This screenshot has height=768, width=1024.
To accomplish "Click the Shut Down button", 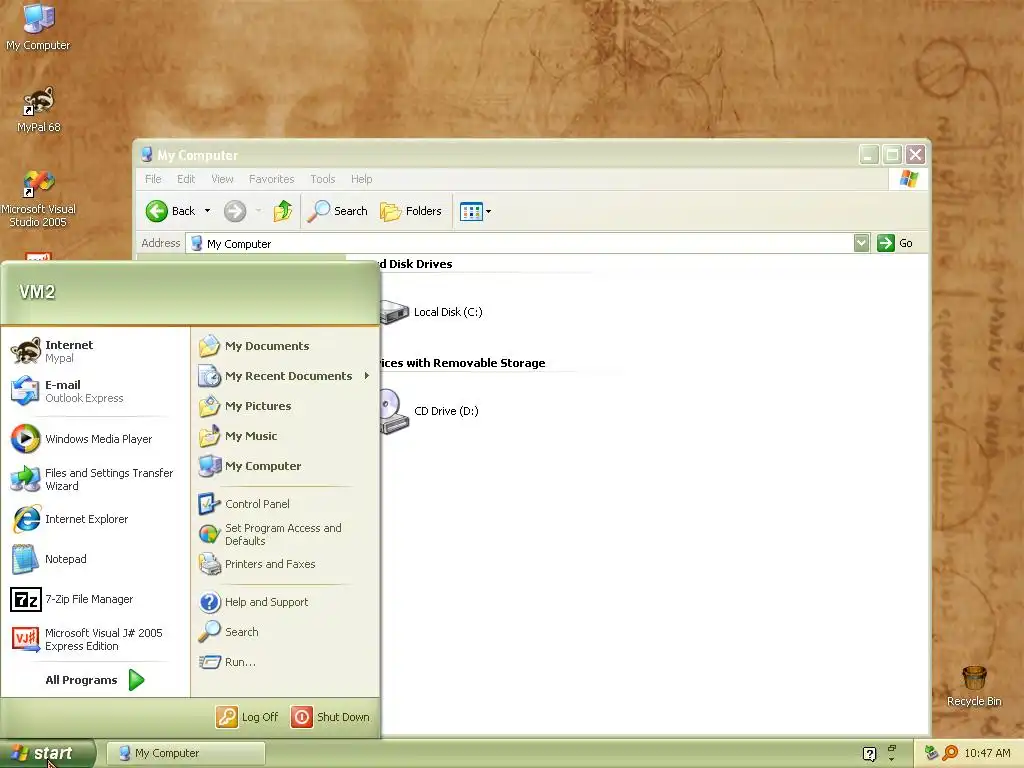I will (330, 717).
